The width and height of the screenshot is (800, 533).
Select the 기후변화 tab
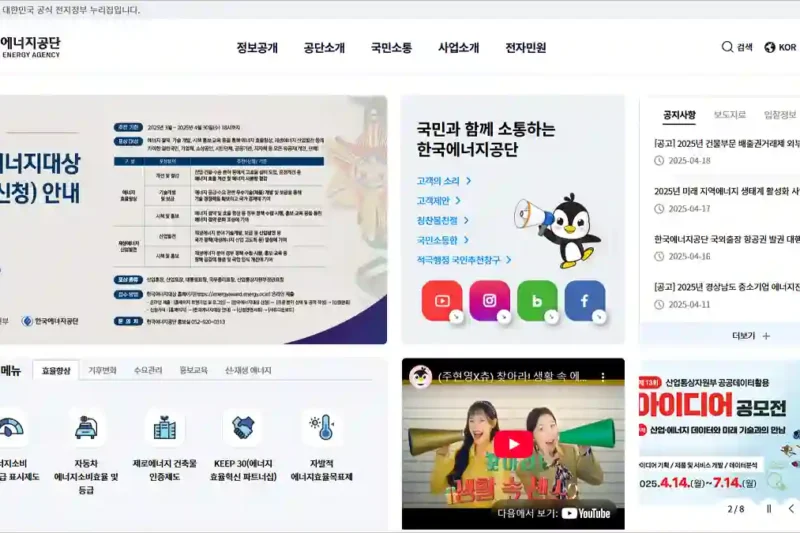102,370
